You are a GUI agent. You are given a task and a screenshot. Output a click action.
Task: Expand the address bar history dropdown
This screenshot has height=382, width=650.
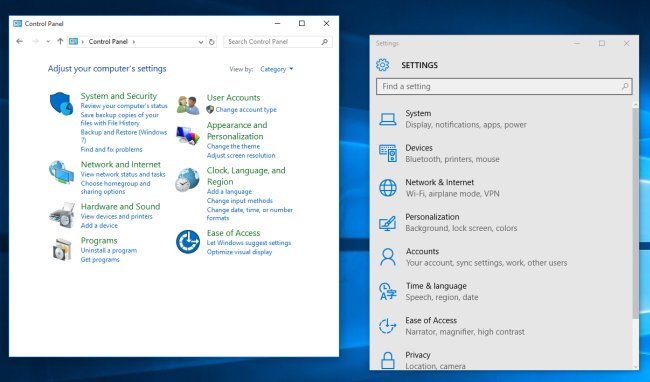click(x=201, y=42)
